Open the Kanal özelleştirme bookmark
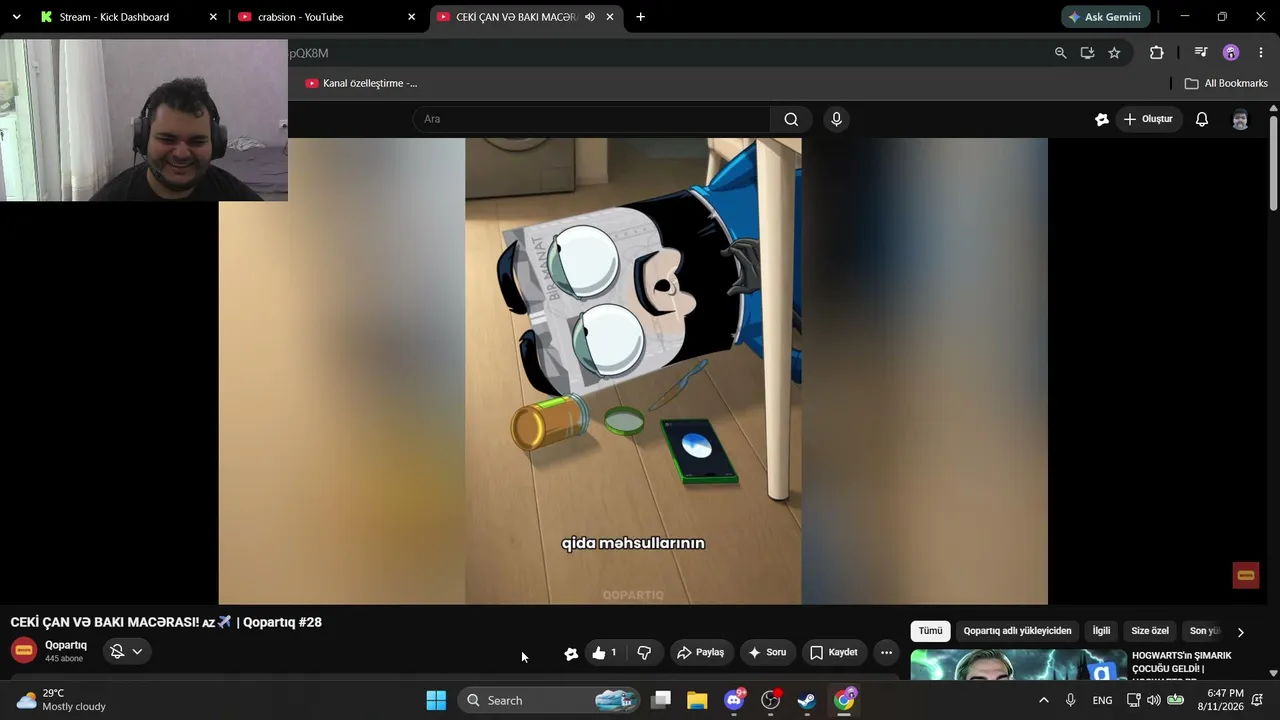Viewport: 1280px width, 720px height. click(x=361, y=83)
